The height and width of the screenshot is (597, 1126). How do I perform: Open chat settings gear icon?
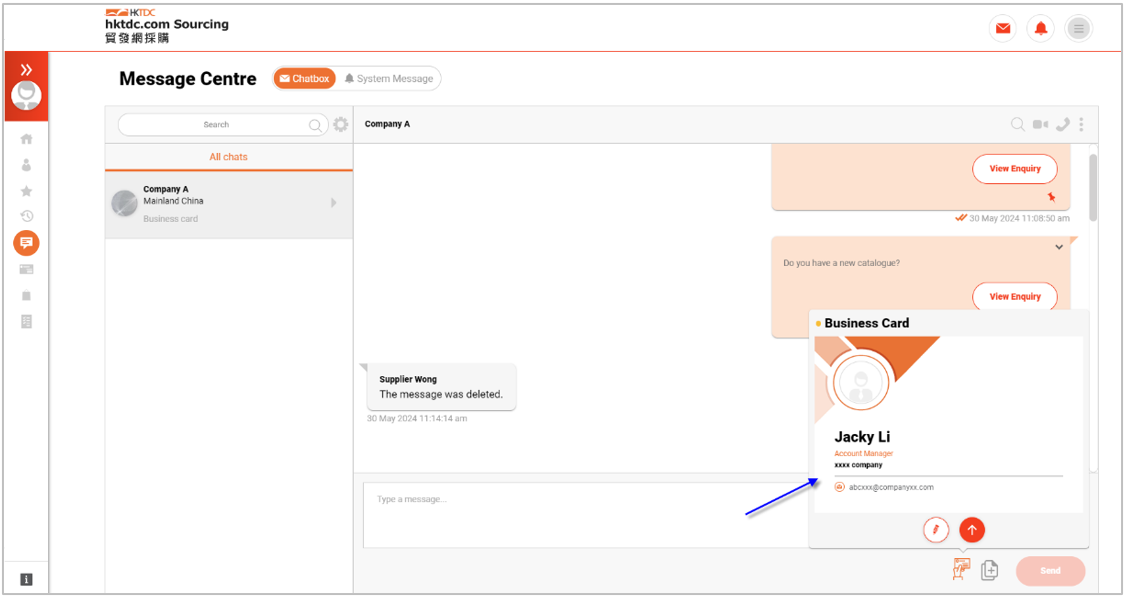pyautogui.click(x=340, y=124)
